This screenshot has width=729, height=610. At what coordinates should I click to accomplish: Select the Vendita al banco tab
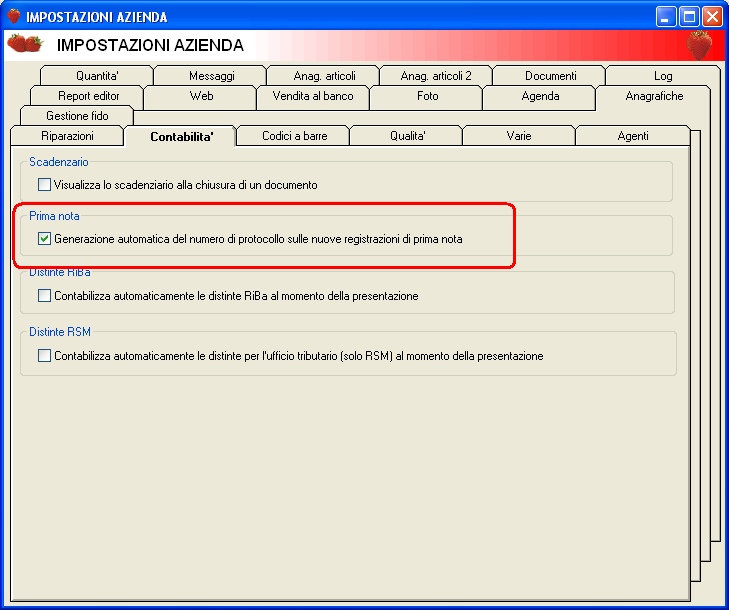click(x=313, y=96)
